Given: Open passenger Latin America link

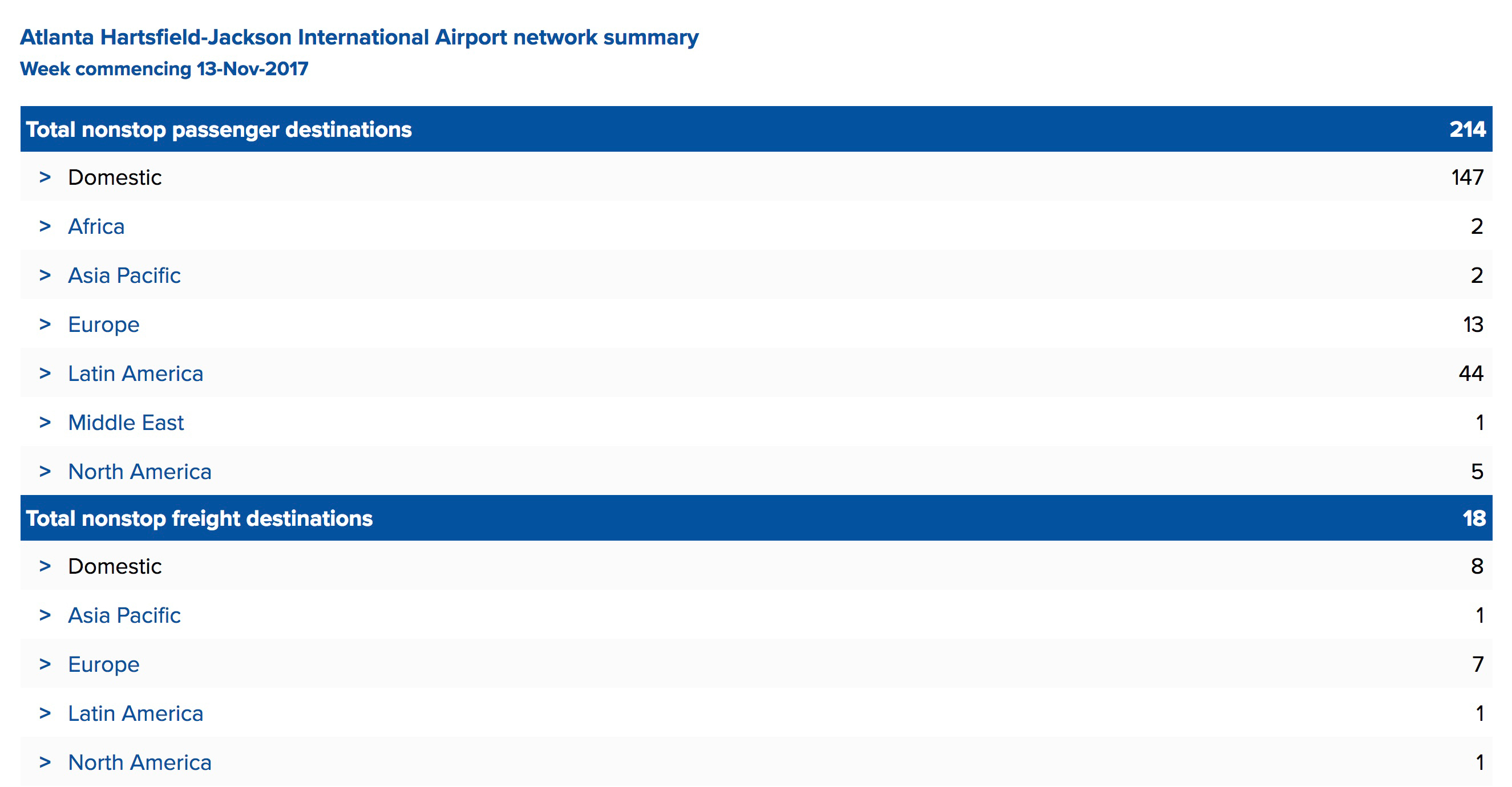Looking at the screenshot, I should [x=136, y=373].
